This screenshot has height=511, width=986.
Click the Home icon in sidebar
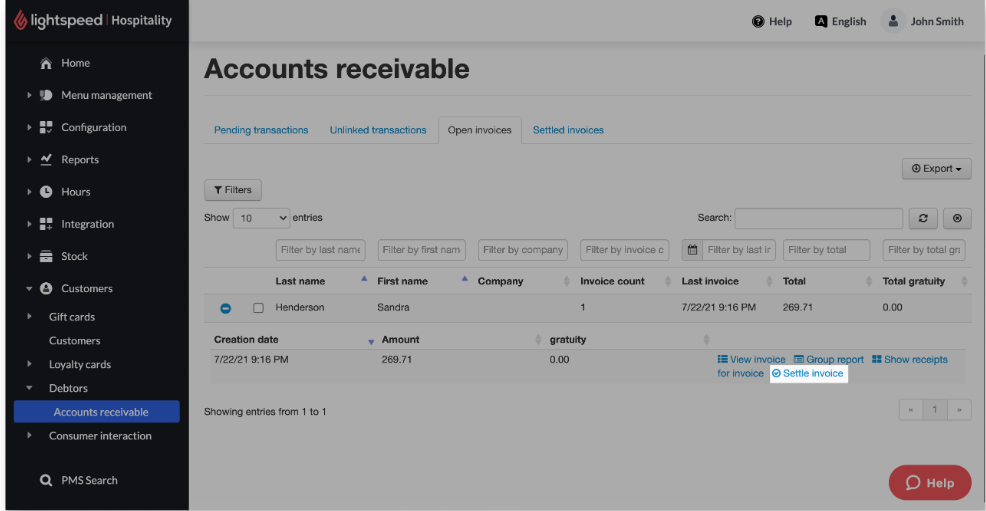pos(45,63)
